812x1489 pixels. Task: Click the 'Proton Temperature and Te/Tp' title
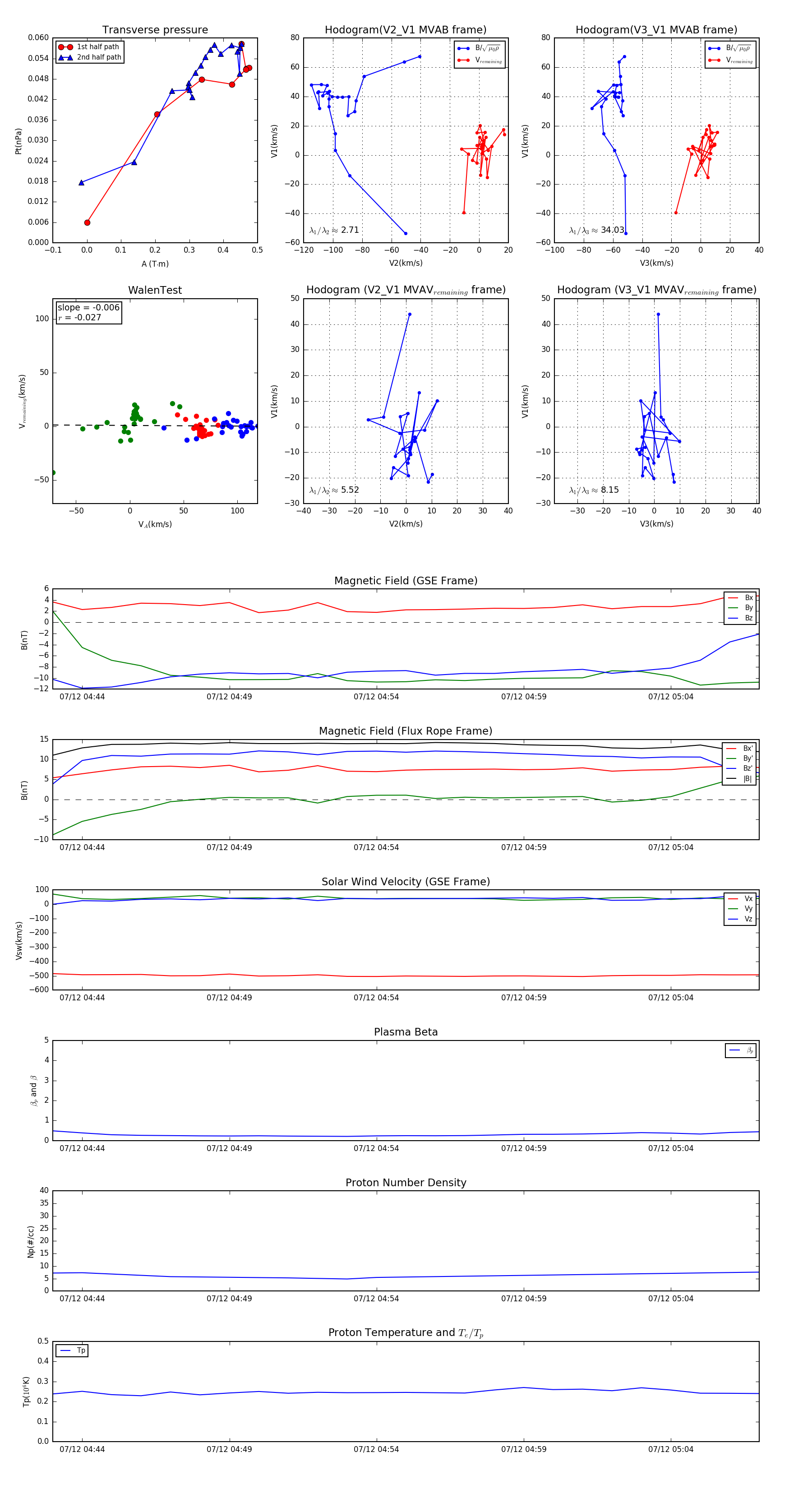pos(406,1333)
